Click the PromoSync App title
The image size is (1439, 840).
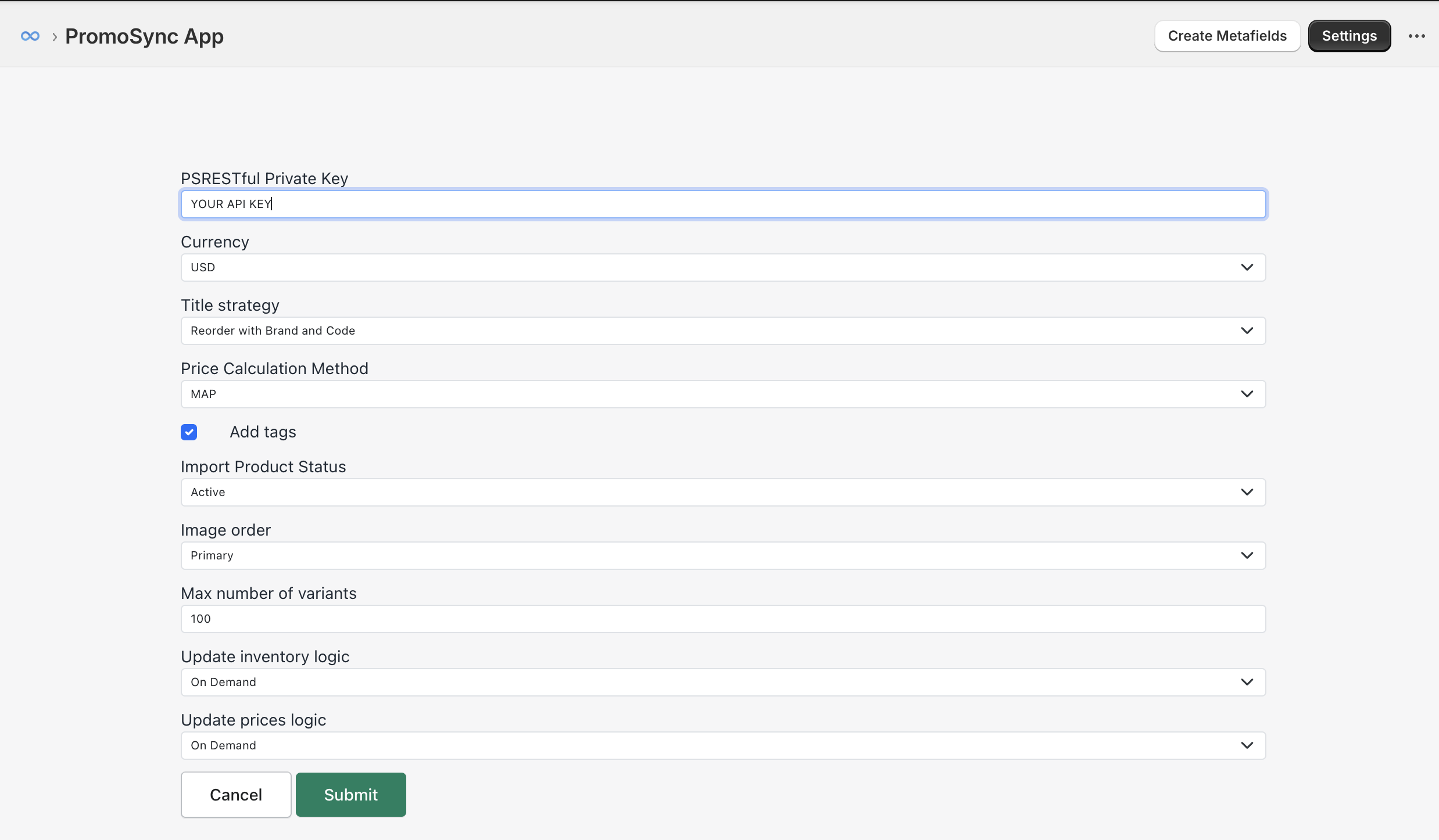(x=144, y=36)
